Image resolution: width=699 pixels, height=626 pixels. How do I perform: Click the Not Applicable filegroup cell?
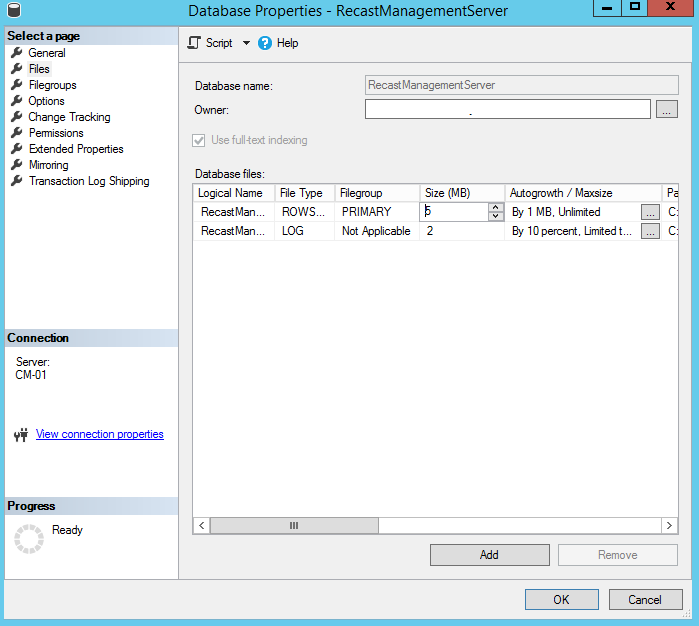377,231
